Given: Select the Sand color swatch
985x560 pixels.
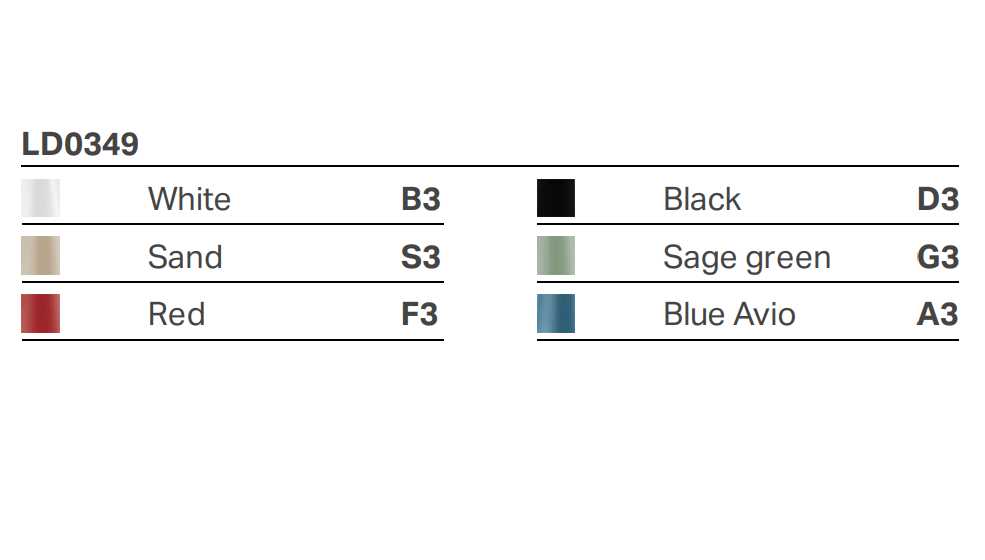Looking at the screenshot, I should point(41,256).
